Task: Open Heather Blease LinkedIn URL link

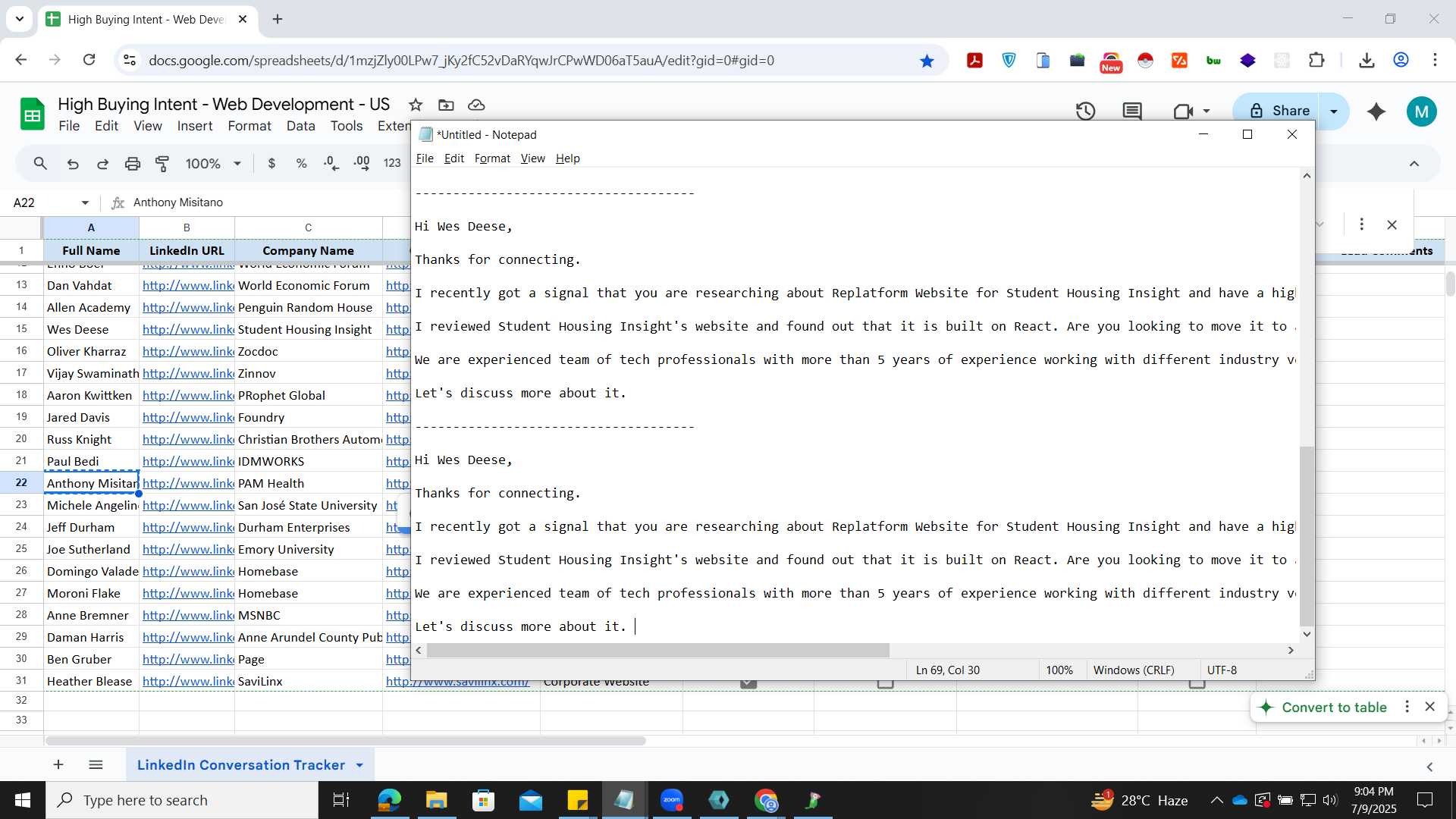Action: 188,681
